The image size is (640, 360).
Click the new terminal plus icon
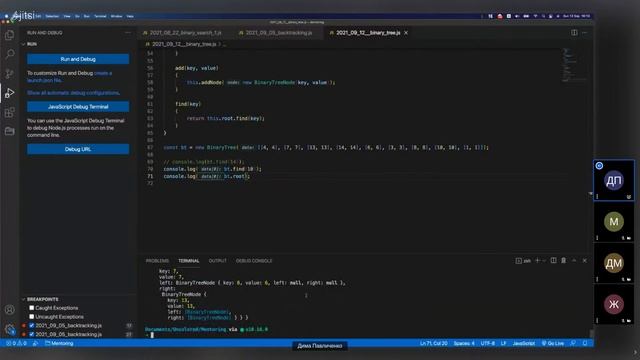(537, 260)
